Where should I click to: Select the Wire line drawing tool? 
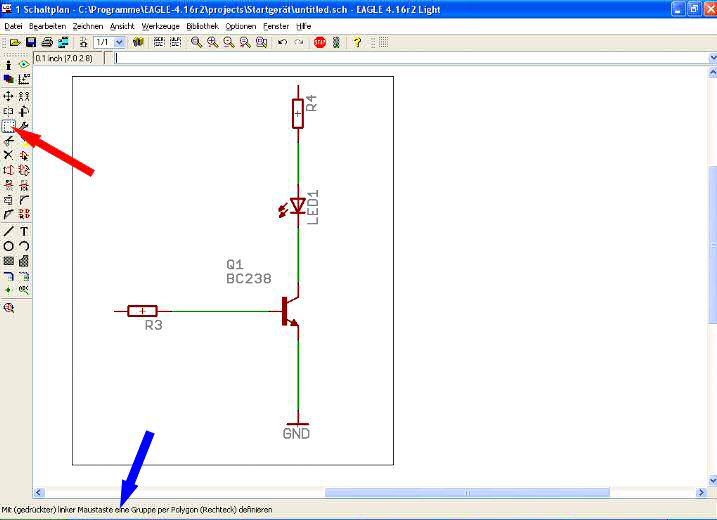(x=8, y=231)
